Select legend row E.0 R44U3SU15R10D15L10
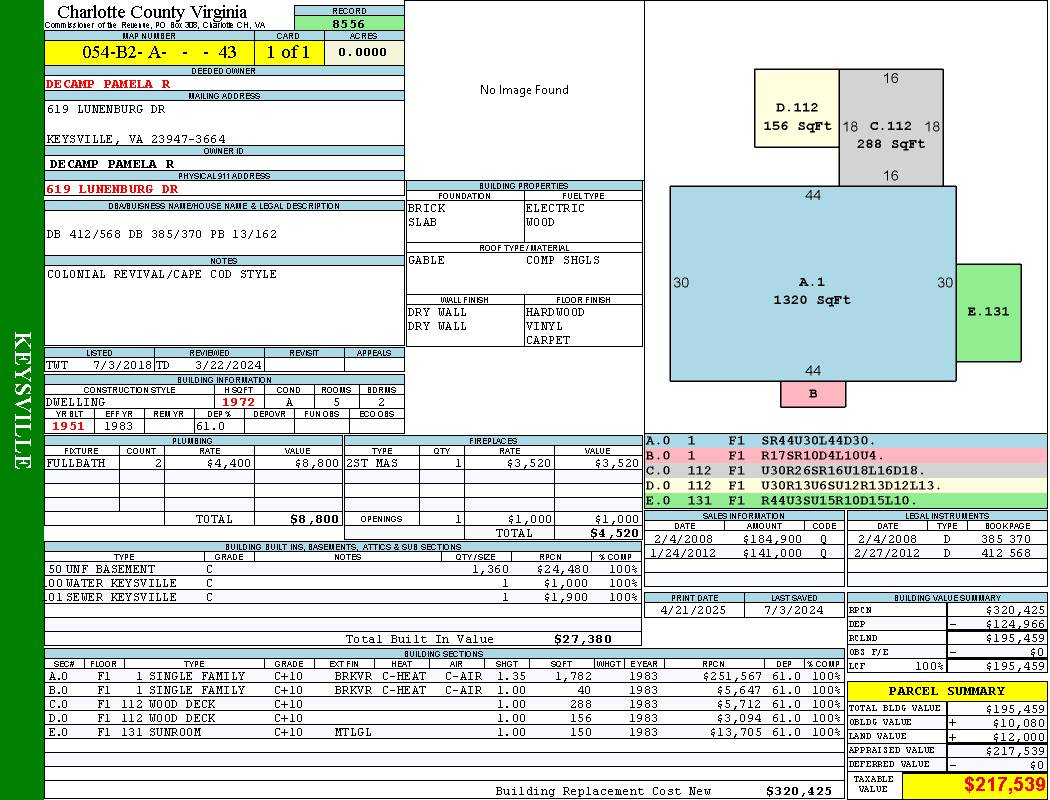Image resolution: width=1050 pixels, height=800 pixels. coord(846,500)
